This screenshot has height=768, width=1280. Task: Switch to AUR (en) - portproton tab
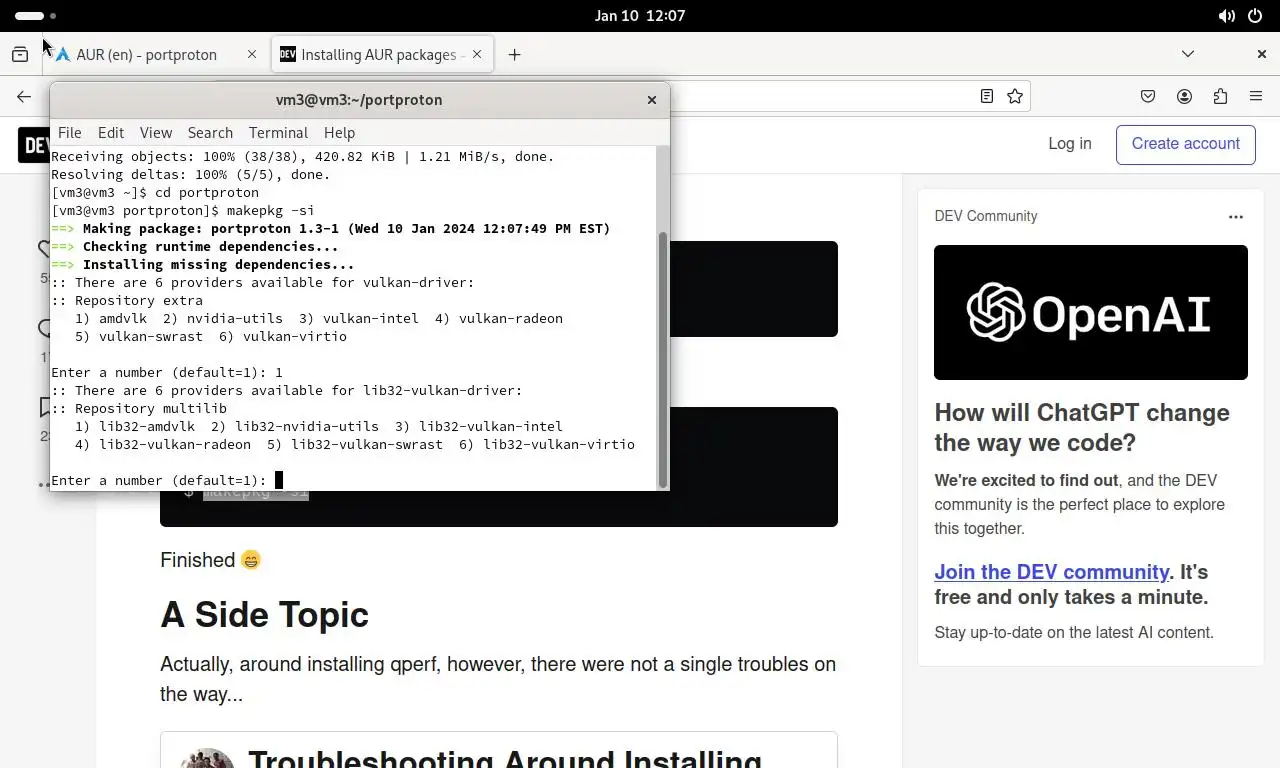147,55
